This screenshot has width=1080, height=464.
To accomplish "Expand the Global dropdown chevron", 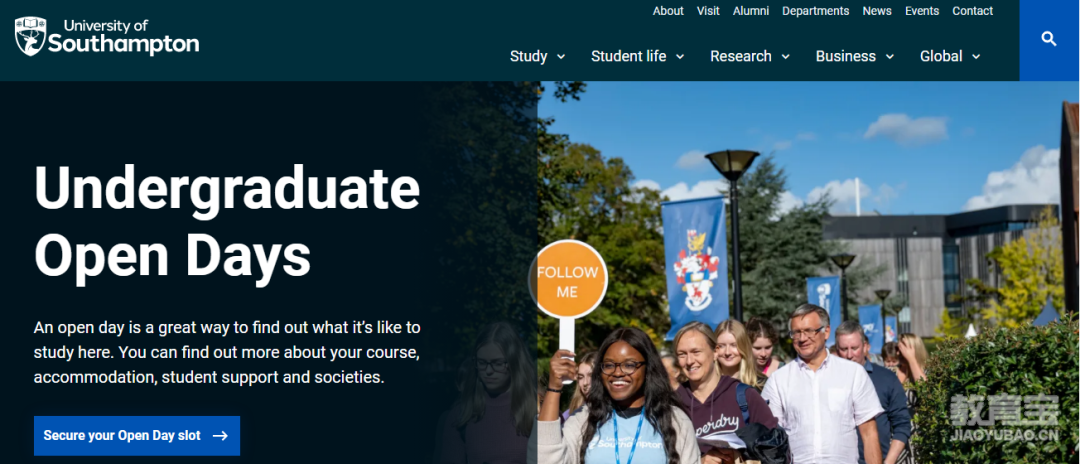I will [x=975, y=57].
